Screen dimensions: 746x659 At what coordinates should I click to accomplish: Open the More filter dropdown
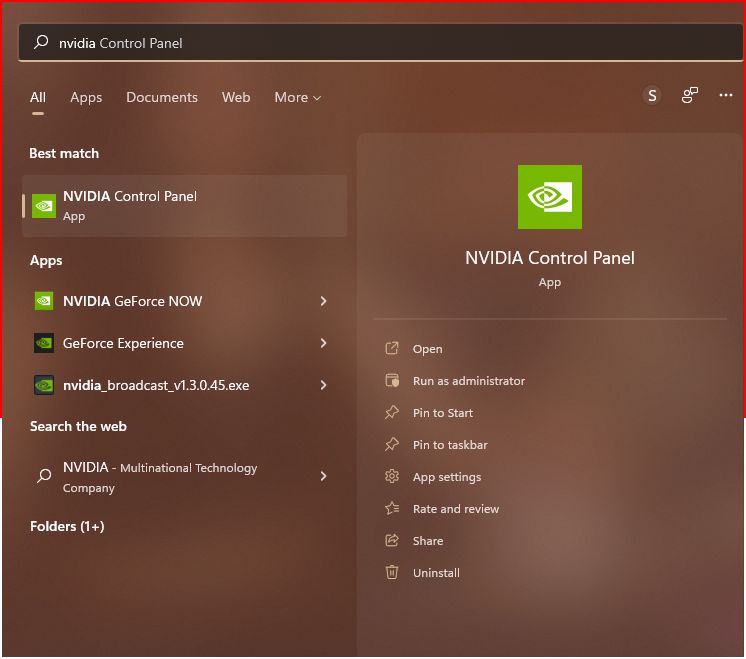tap(297, 97)
